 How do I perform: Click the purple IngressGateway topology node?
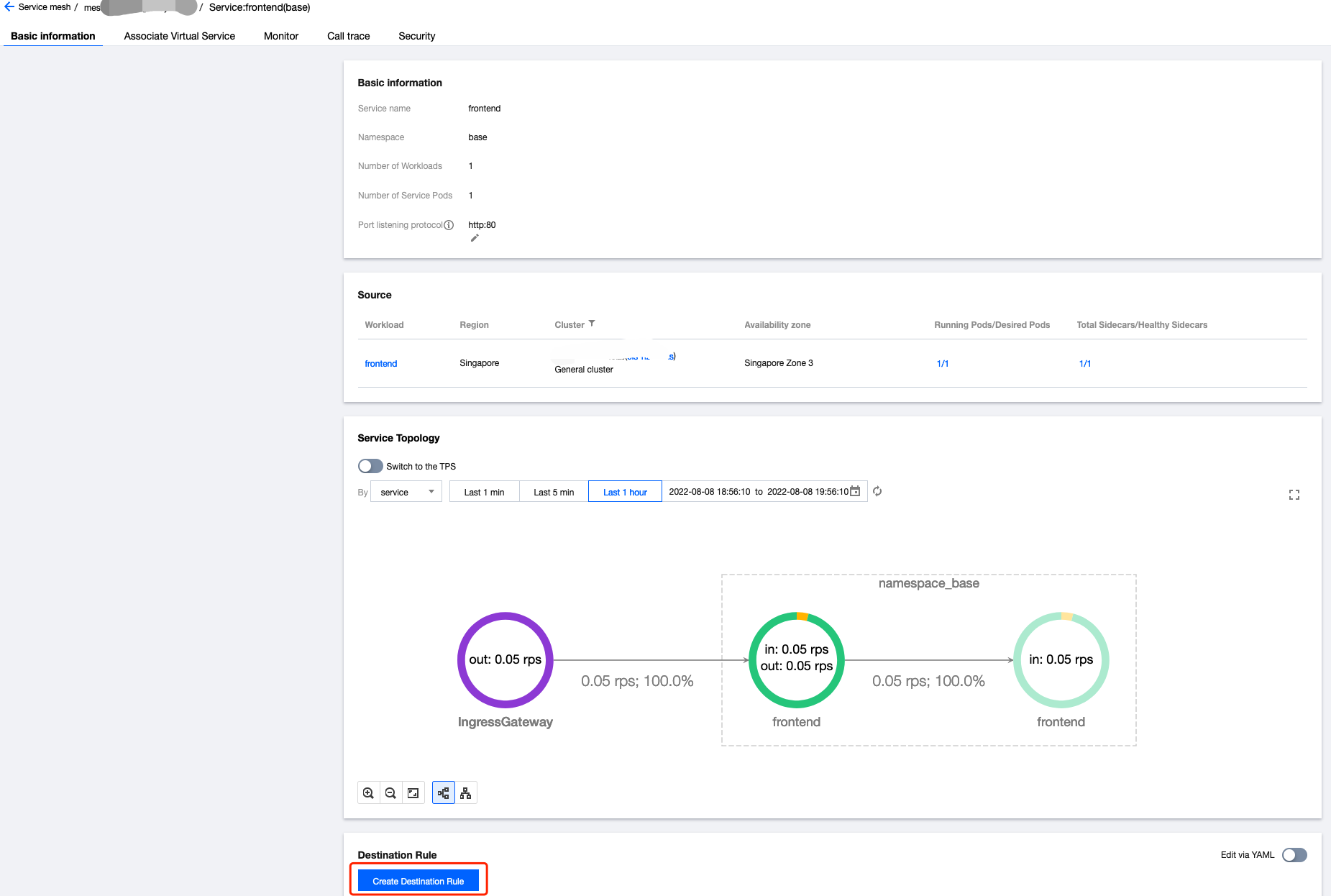click(505, 660)
